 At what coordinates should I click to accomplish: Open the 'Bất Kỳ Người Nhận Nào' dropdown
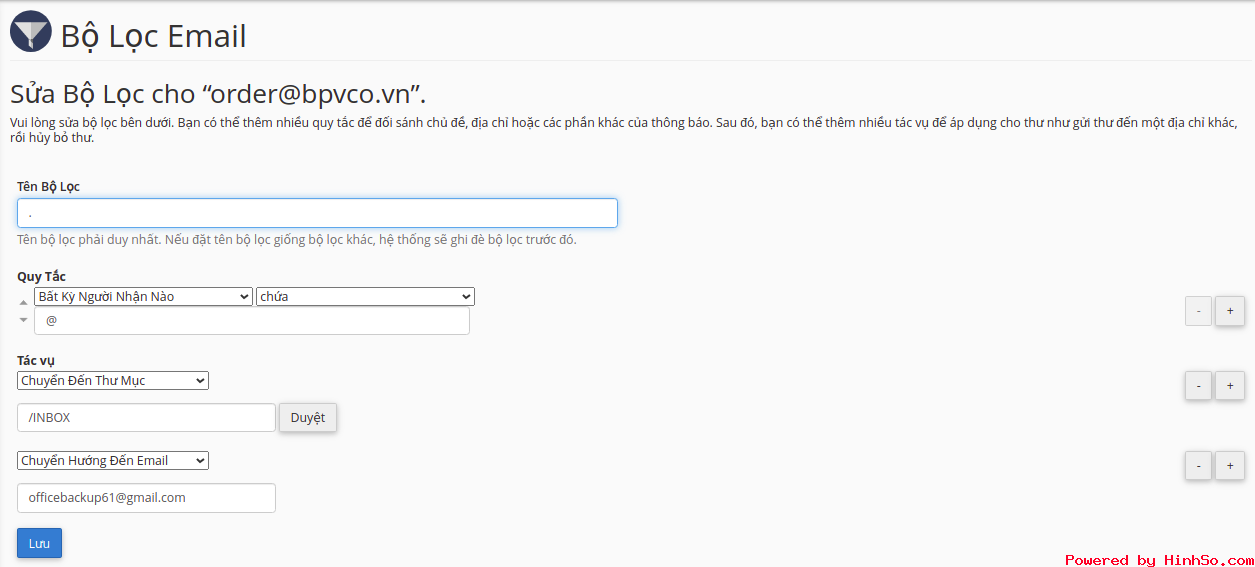(x=143, y=296)
